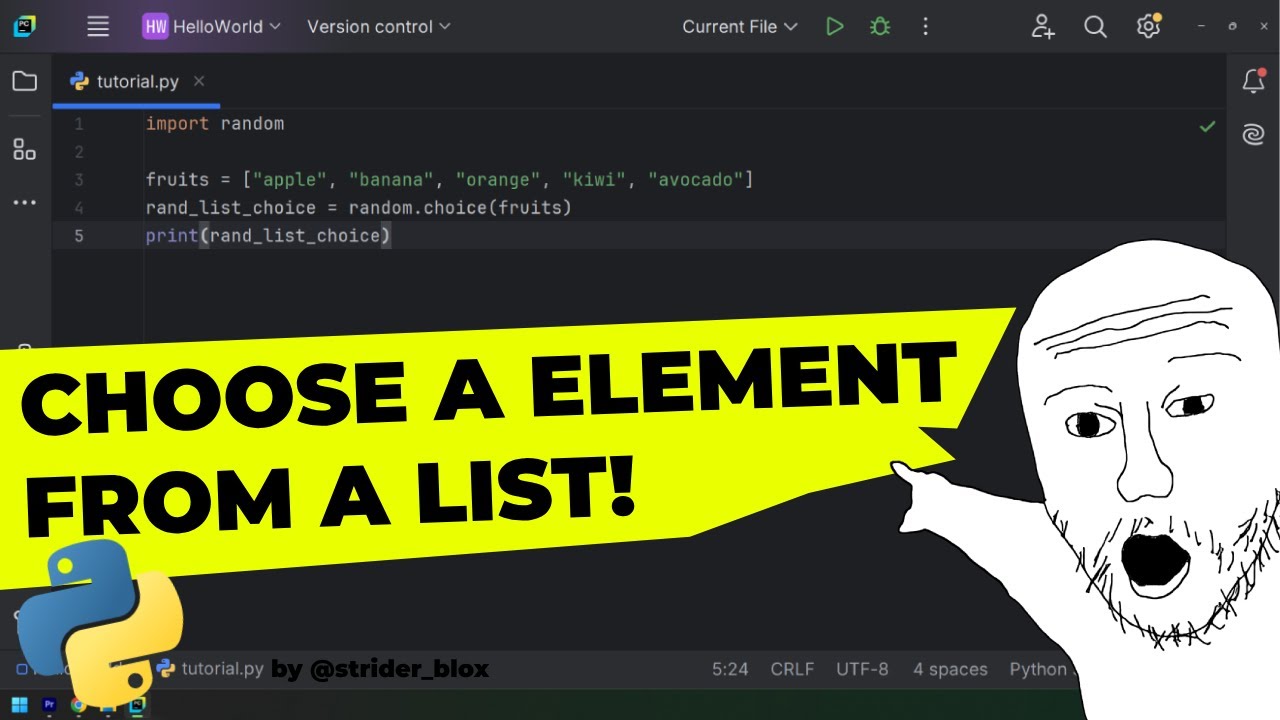Screen dimensions: 1280x720
Task: Click the "avocado" string in the list
Action: click(x=696, y=180)
